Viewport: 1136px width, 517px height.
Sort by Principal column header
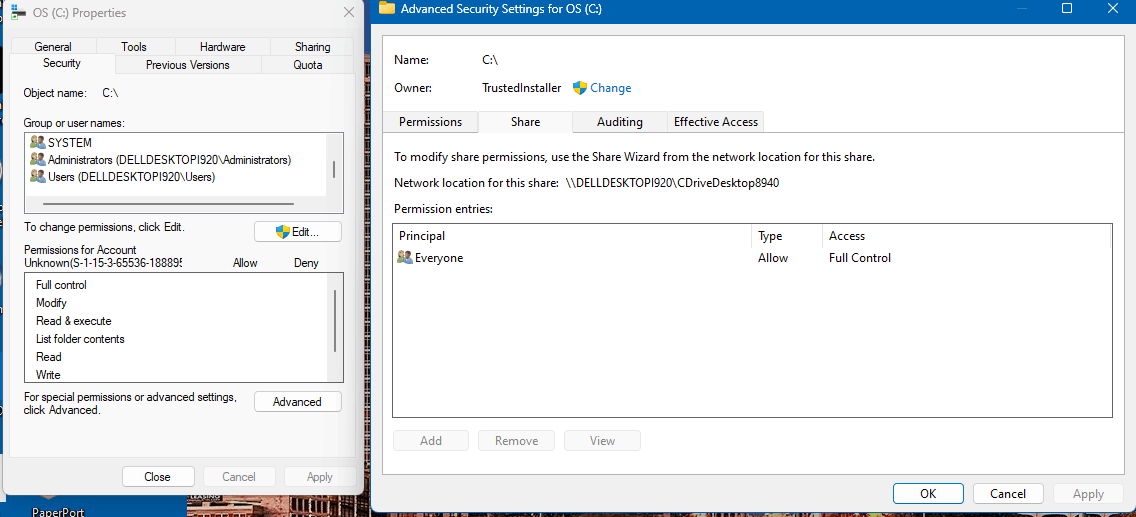pyautogui.click(x=572, y=236)
